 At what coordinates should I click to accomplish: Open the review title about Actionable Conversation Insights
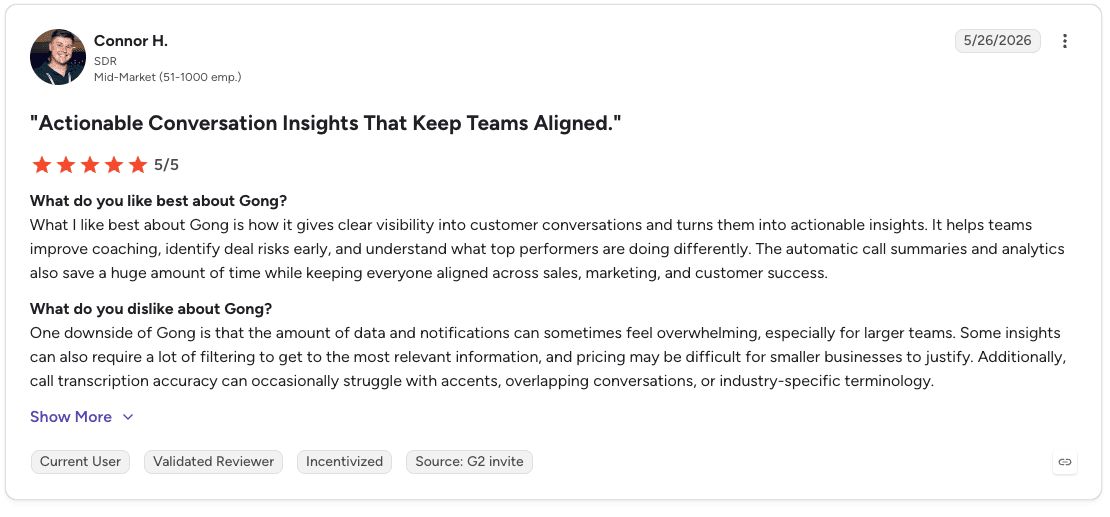point(326,123)
